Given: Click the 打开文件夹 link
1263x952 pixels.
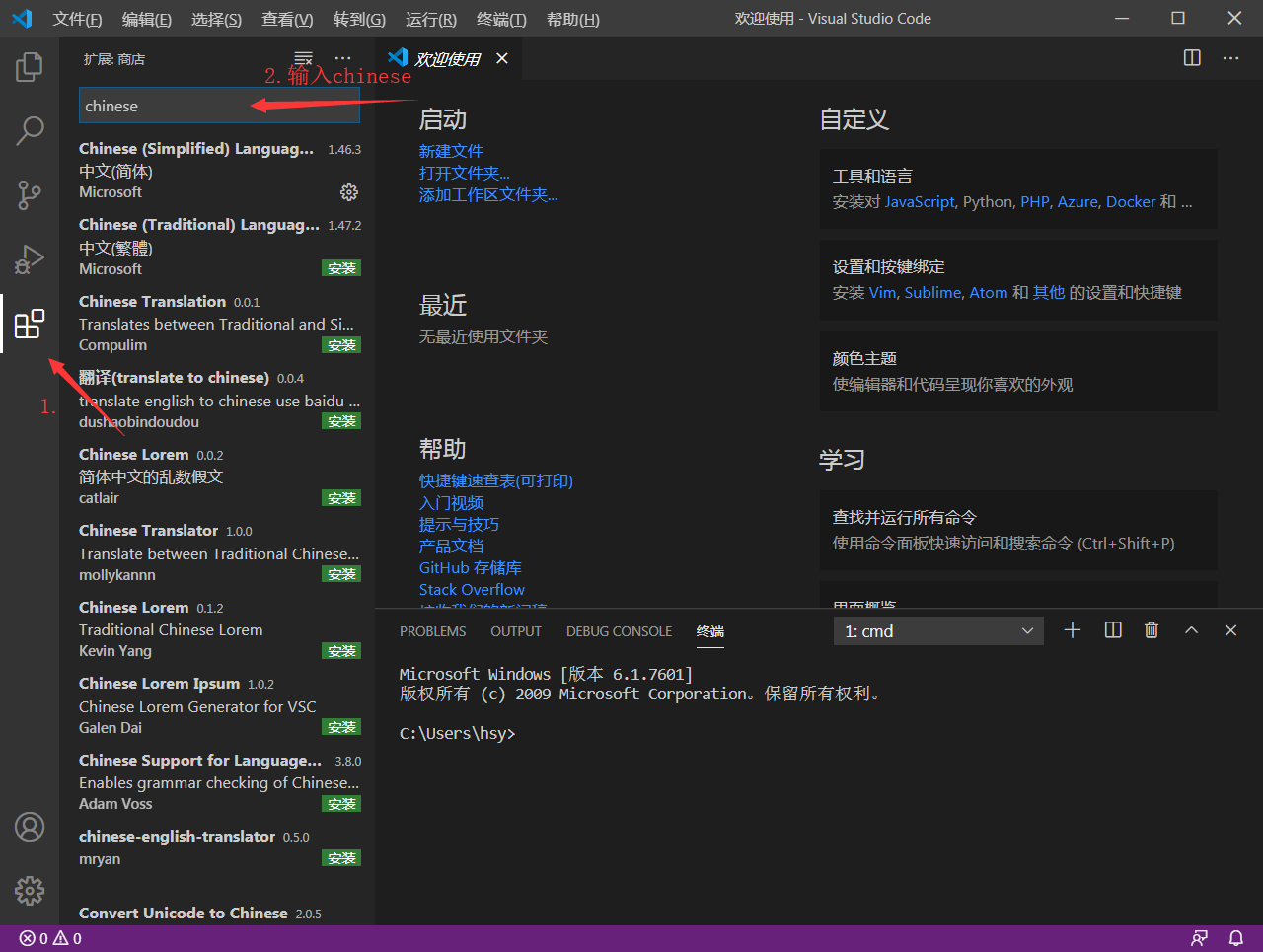Looking at the screenshot, I should click(x=464, y=173).
